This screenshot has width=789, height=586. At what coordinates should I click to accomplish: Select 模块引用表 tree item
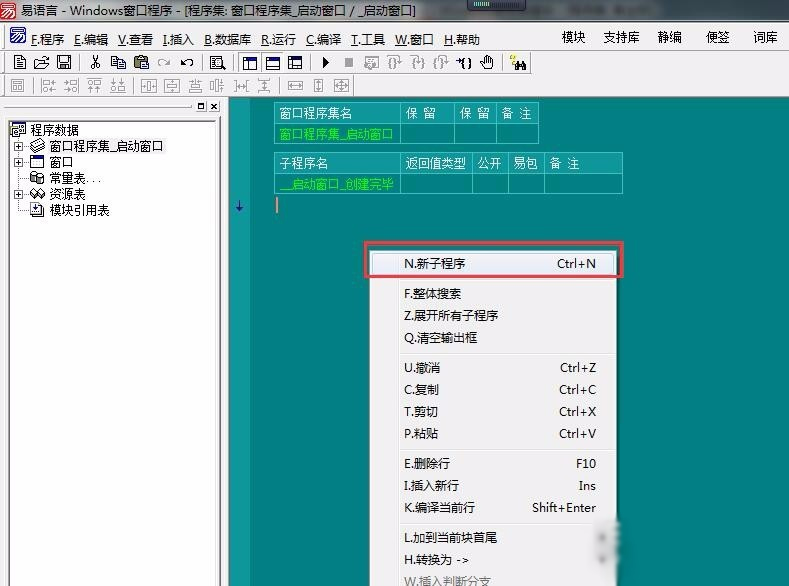(x=80, y=210)
